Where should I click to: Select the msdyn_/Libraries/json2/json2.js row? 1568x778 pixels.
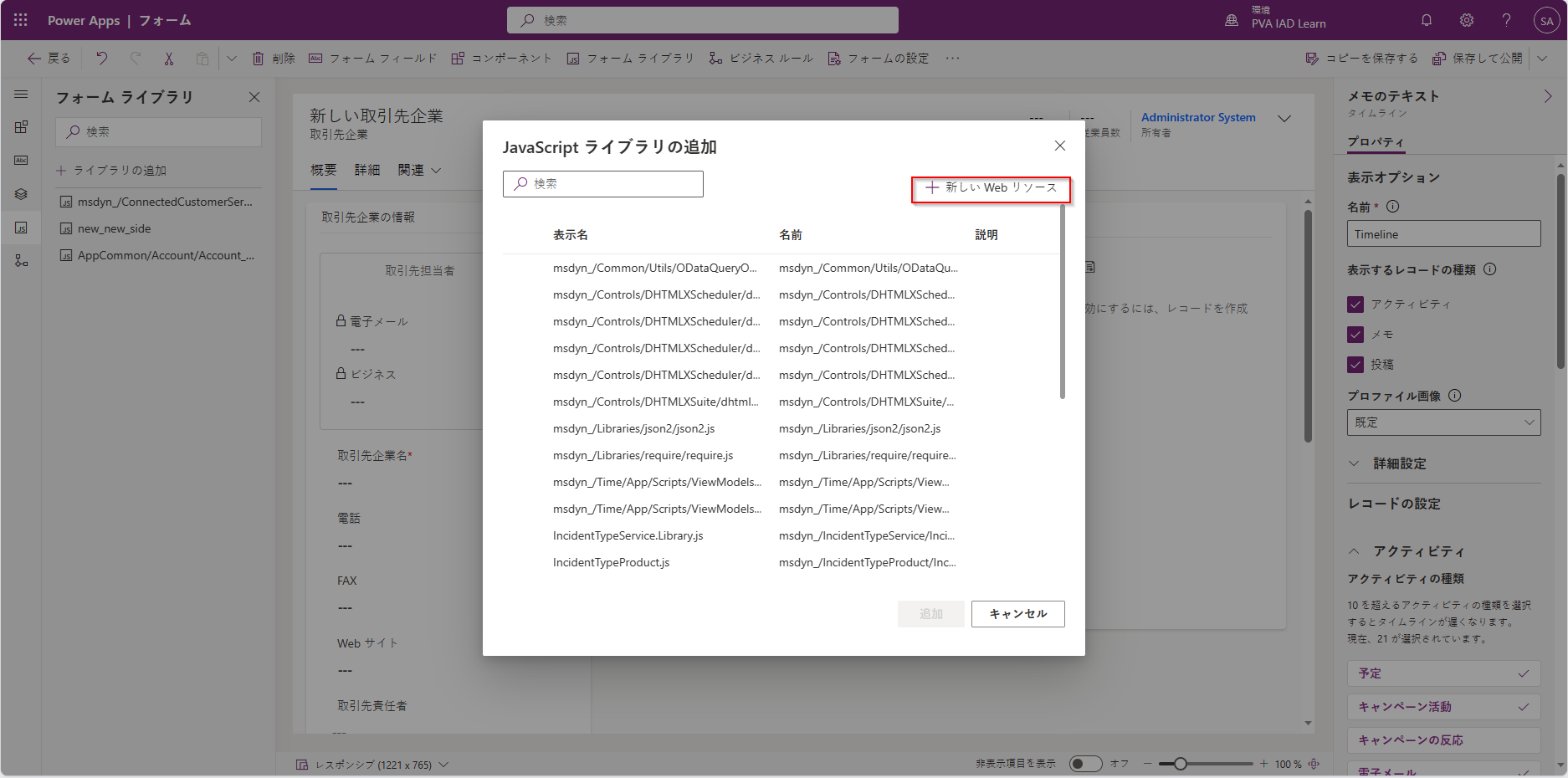coord(781,429)
